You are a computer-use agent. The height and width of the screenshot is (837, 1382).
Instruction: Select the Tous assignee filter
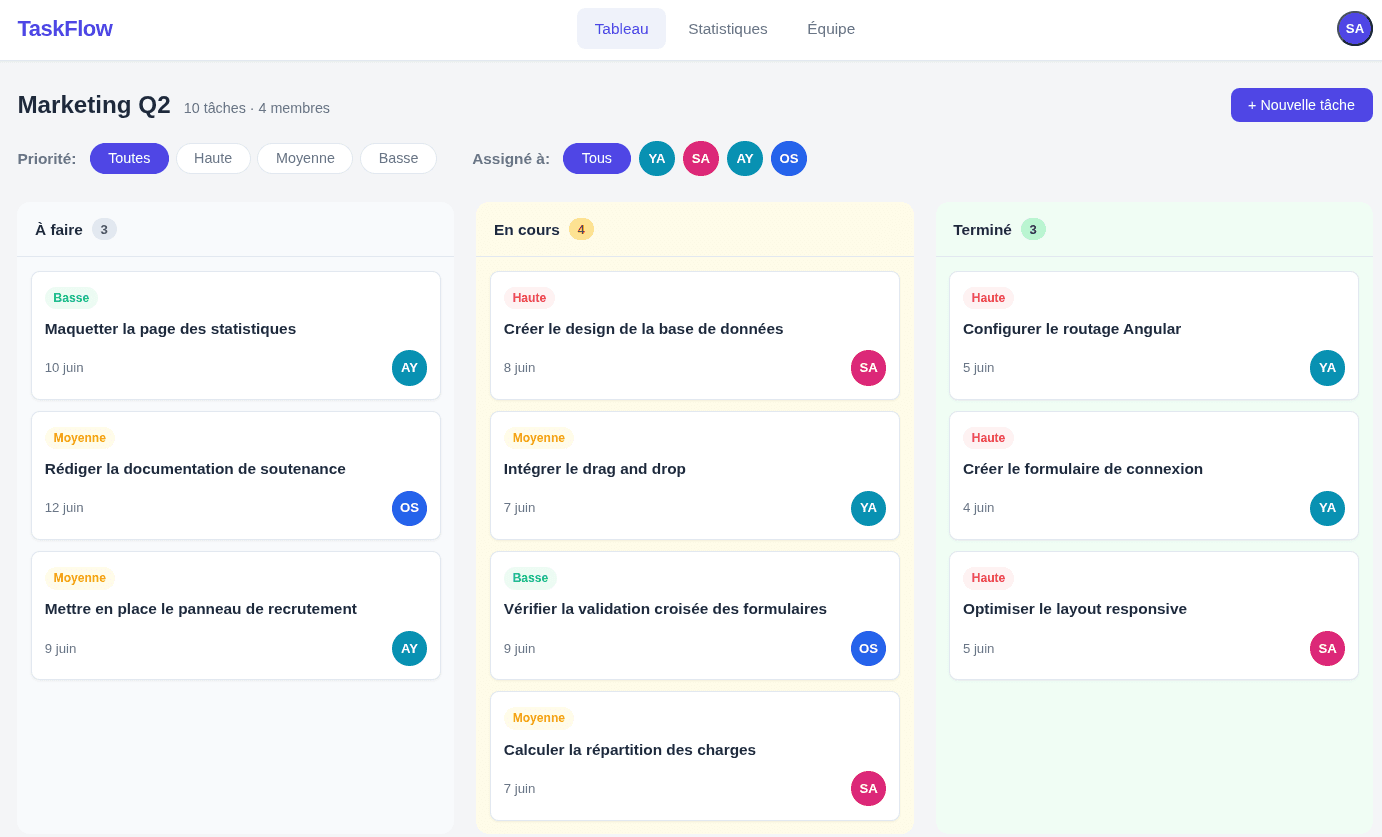[597, 158]
